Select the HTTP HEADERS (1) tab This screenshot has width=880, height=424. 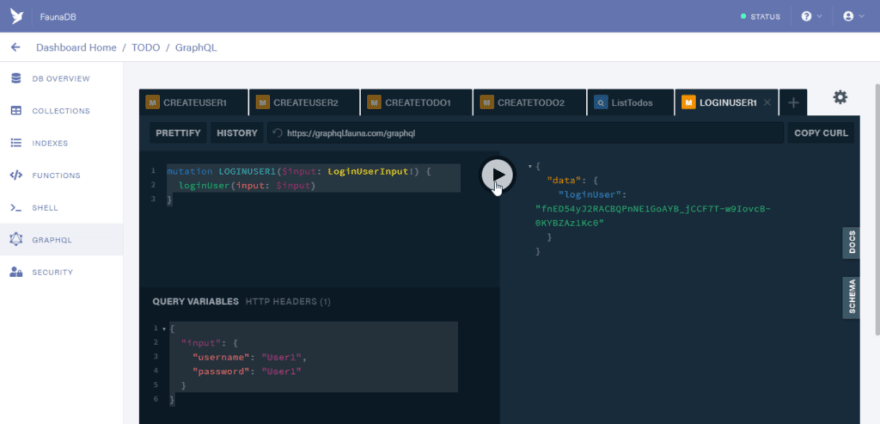[x=288, y=302]
